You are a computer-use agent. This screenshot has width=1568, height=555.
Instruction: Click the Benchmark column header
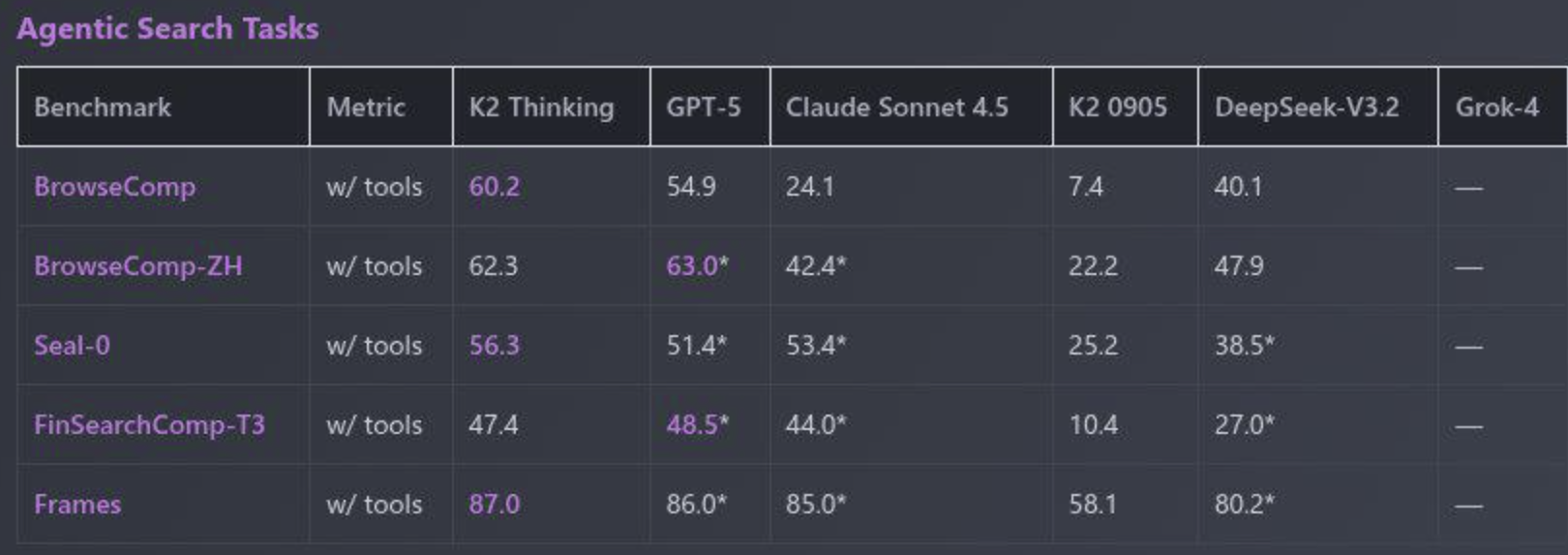click(x=103, y=107)
